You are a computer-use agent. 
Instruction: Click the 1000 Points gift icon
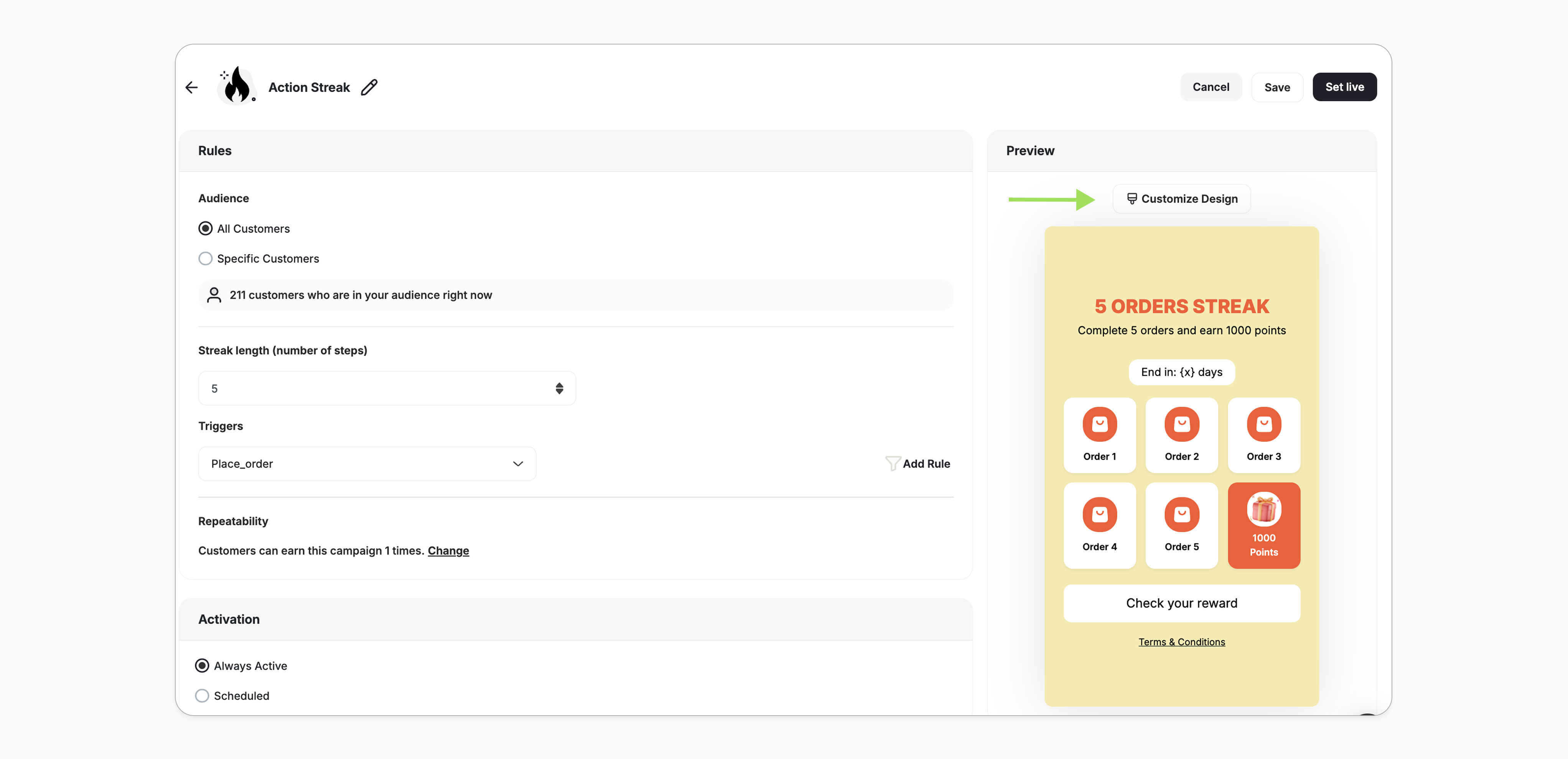pos(1264,509)
